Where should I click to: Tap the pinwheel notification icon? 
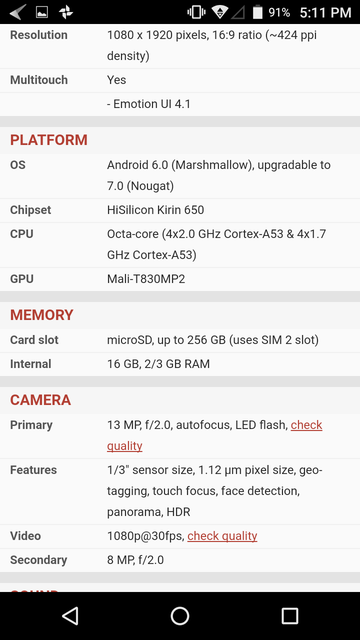click(x=66, y=12)
